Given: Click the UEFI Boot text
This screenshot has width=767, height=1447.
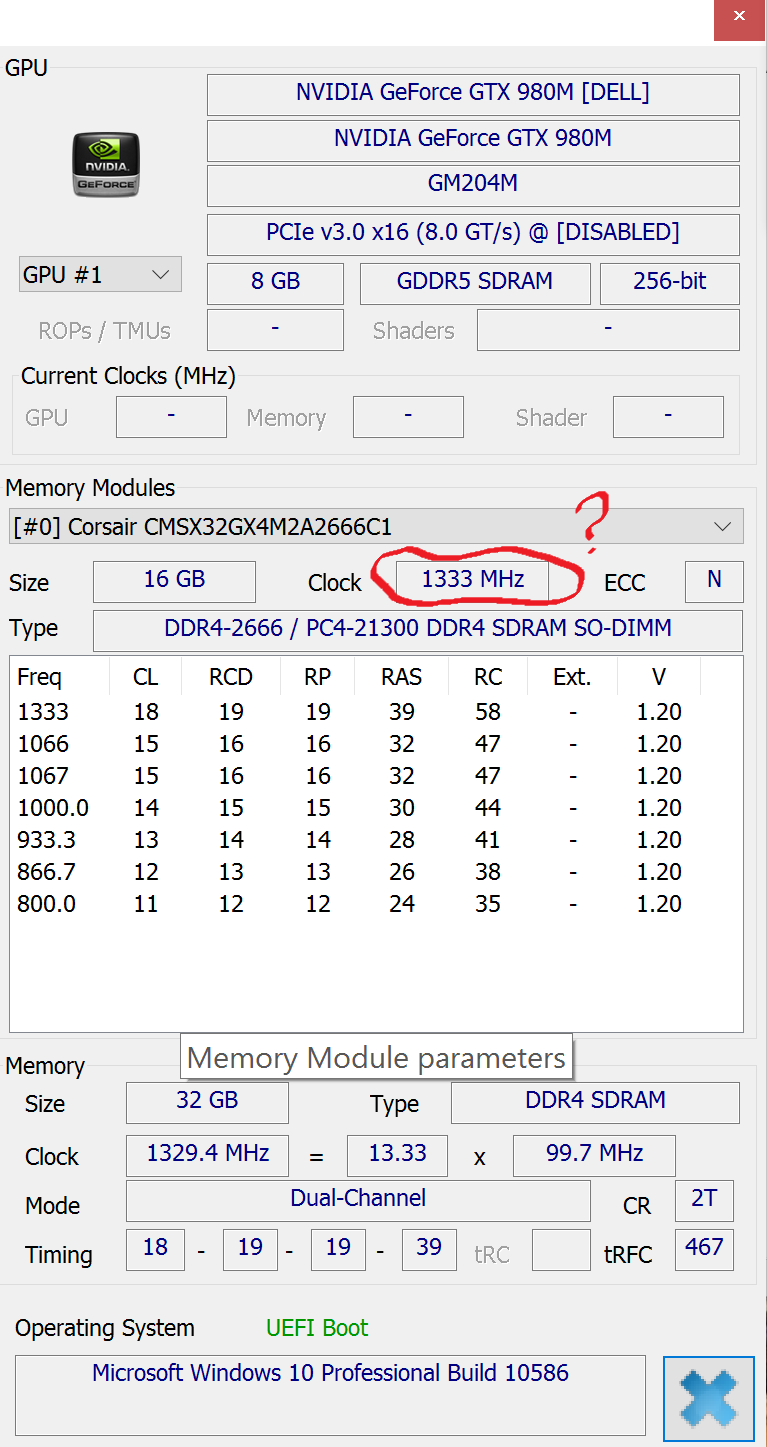Looking at the screenshot, I should (x=317, y=1328).
